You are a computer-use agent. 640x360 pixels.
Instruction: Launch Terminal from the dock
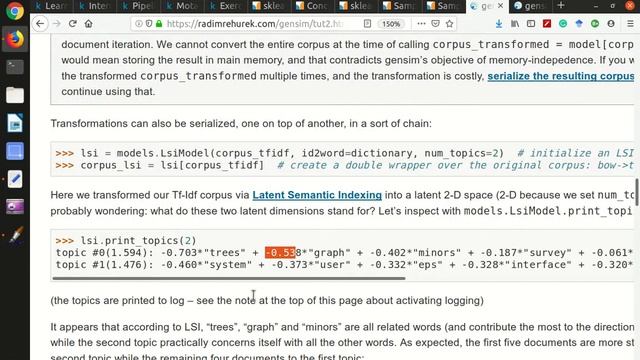click(x=15, y=67)
